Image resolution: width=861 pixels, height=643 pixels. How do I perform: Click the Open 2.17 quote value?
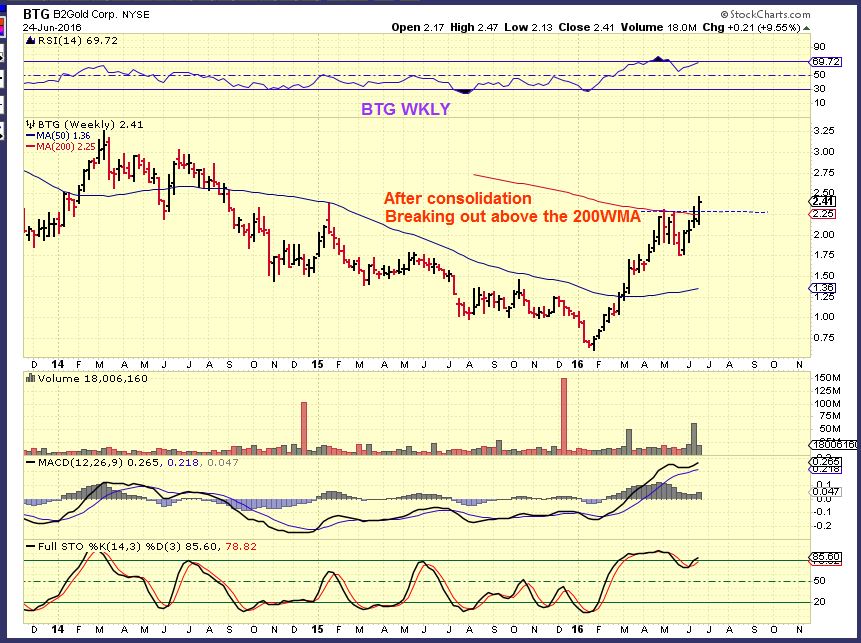point(417,27)
